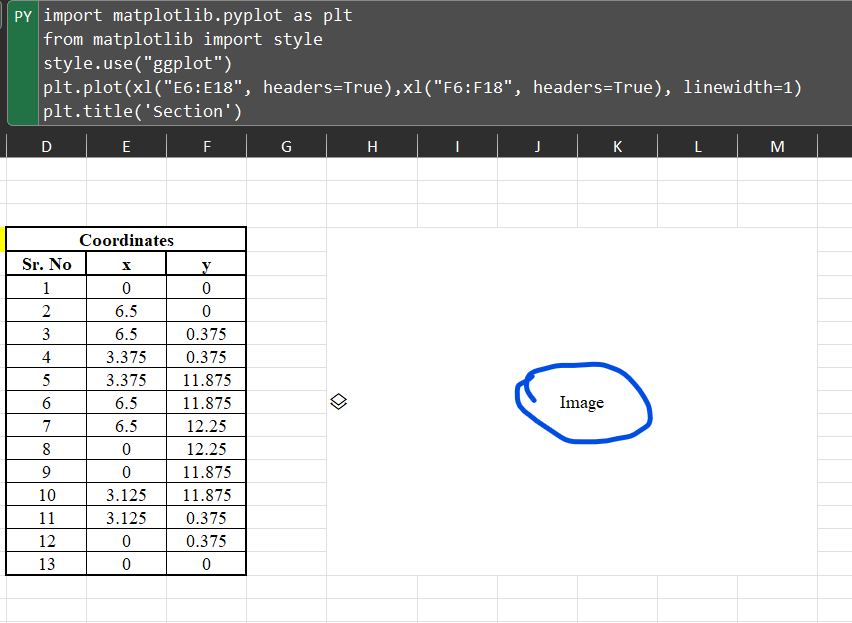Screen dimensions: 852x623
Task: Click the merged "Coordinates" header cell
Action: pyautogui.click(x=126, y=240)
